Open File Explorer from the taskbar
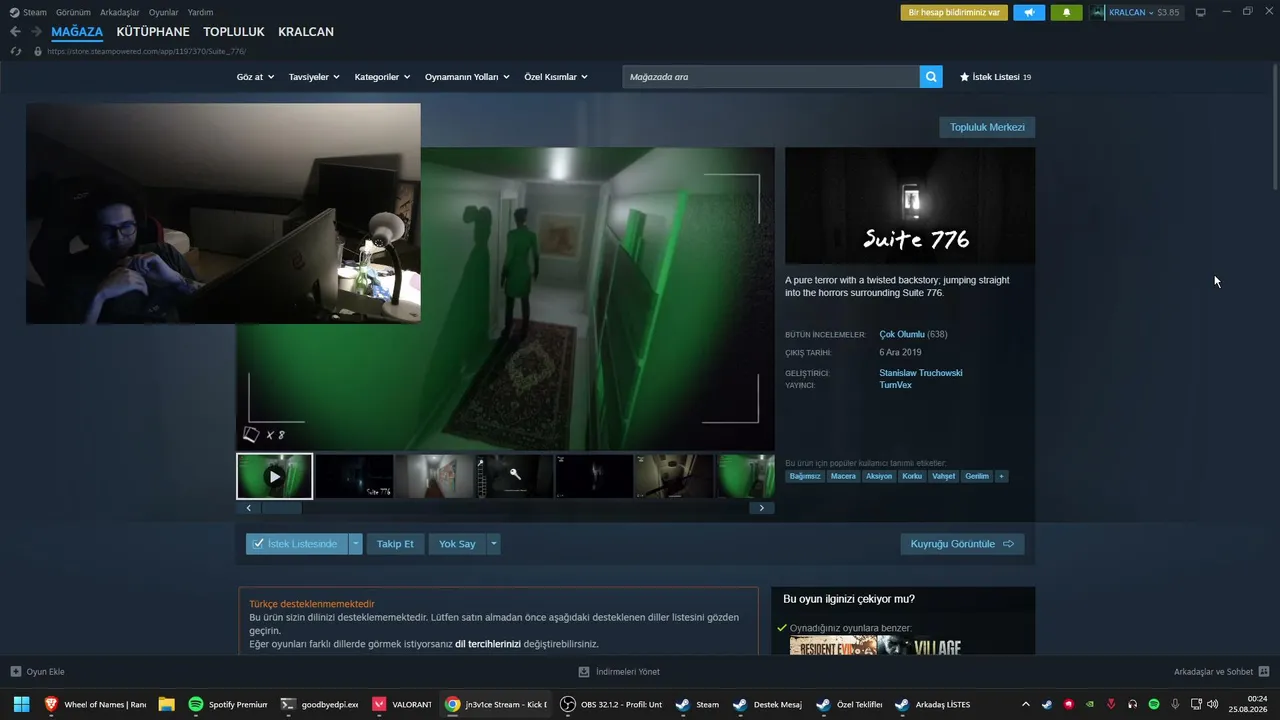The image size is (1280, 720). click(x=166, y=704)
